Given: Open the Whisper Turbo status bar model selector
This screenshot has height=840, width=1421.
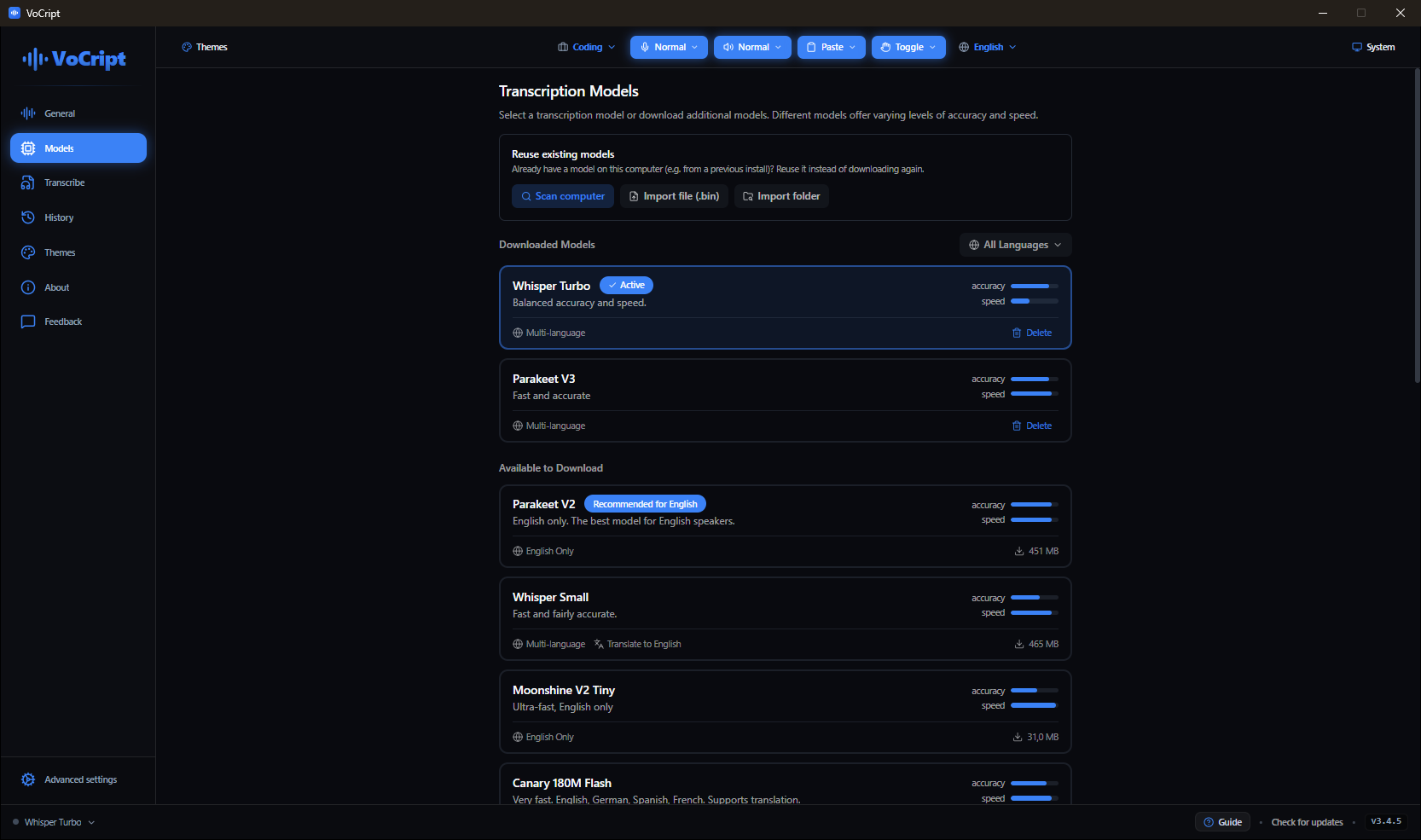Looking at the screenshot, I should pyautogui.click(x=54, y=822).
